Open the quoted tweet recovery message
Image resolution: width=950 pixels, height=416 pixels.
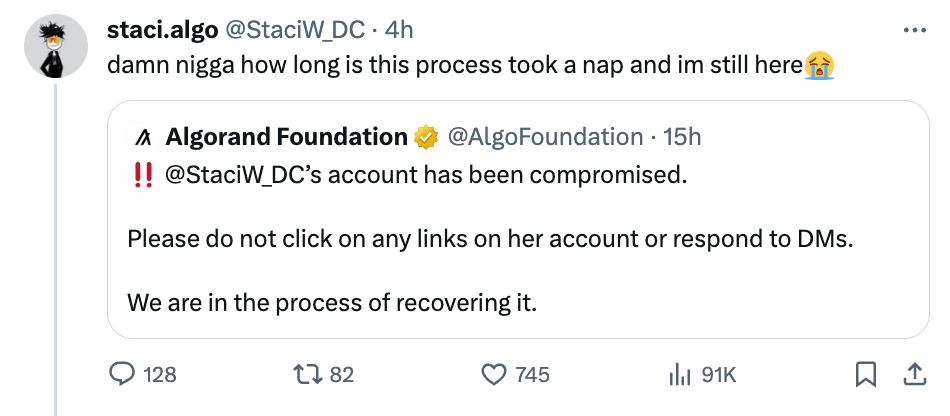332,302
